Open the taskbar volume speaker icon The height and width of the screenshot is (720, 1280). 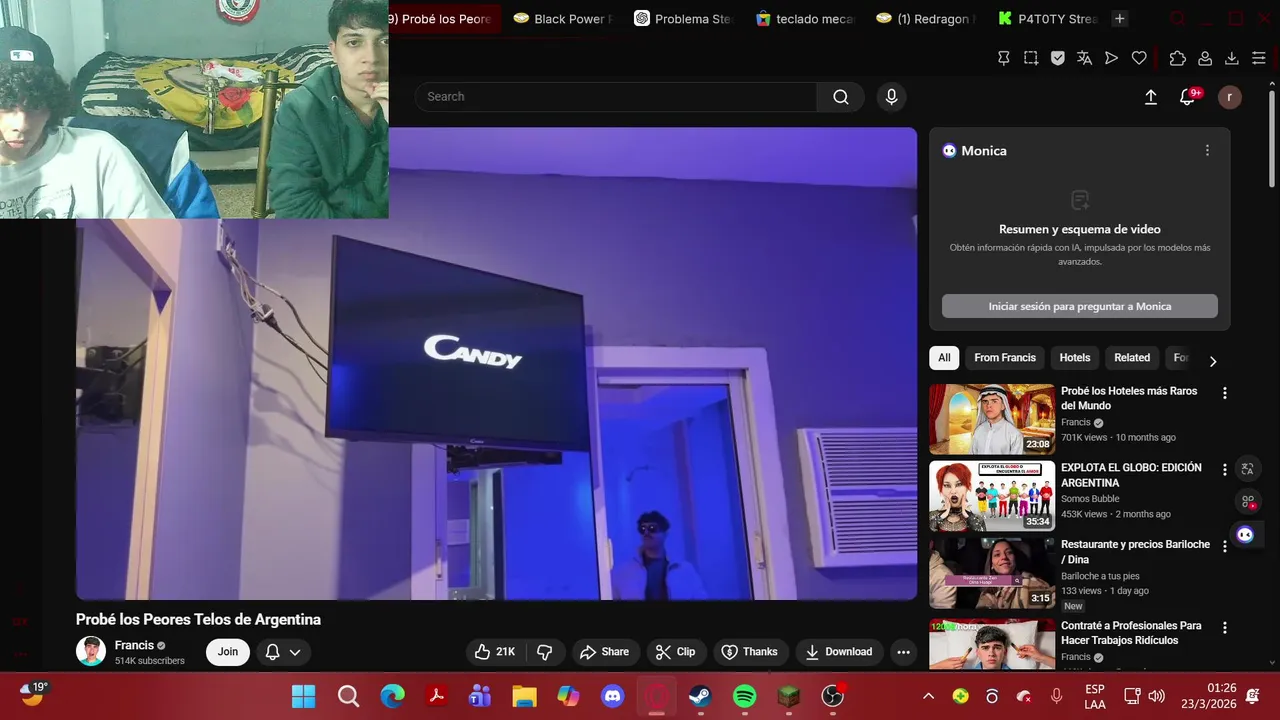coord(1157,696)
